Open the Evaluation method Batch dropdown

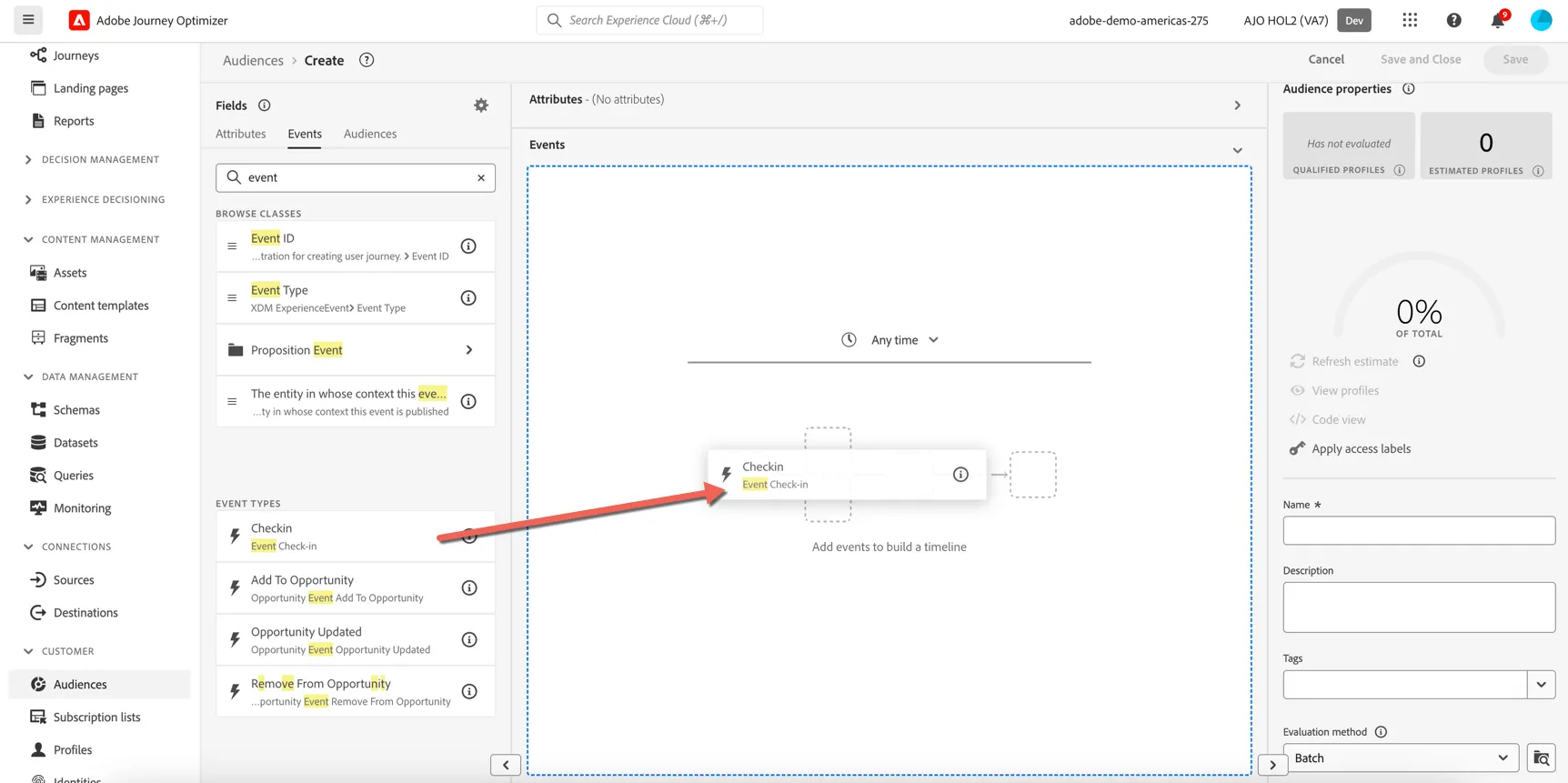pos(1401,758)
